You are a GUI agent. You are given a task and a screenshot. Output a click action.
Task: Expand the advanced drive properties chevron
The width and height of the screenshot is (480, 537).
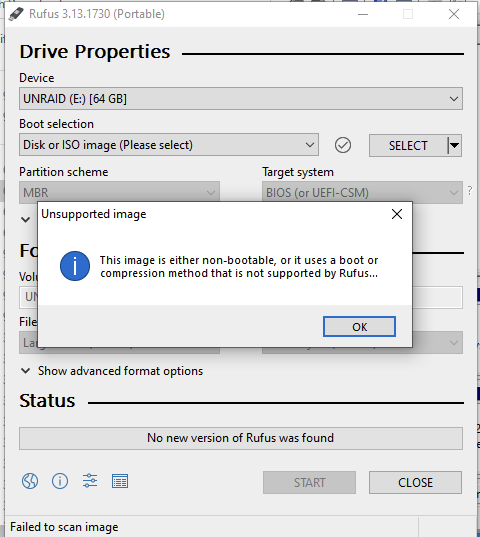tap(26, 219)
